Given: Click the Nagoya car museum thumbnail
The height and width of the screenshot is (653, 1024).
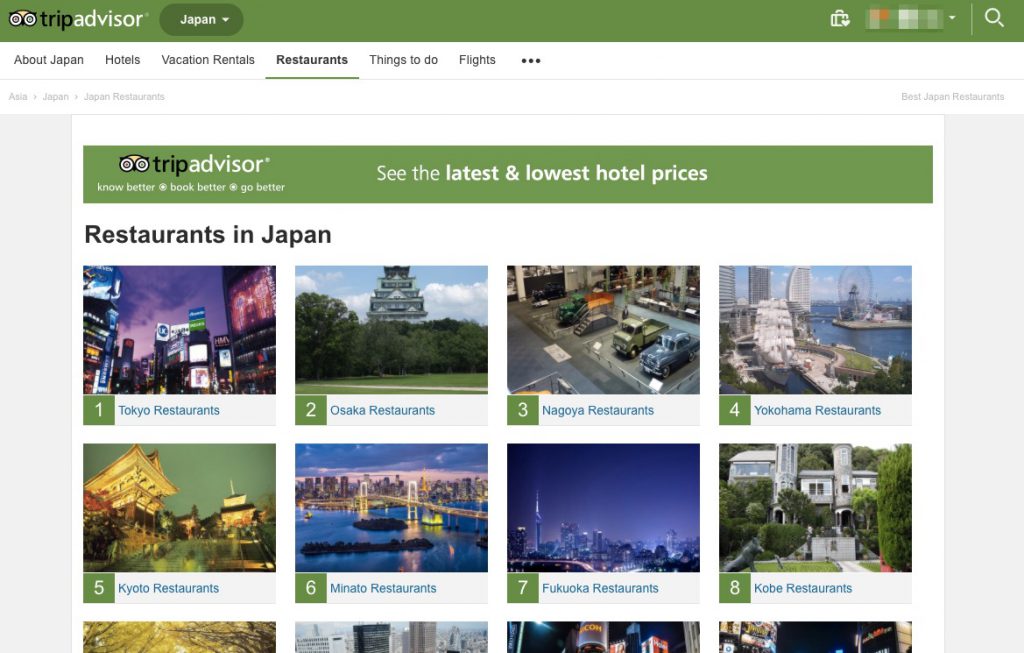Looking at the screenshot, I should (603, 330).
